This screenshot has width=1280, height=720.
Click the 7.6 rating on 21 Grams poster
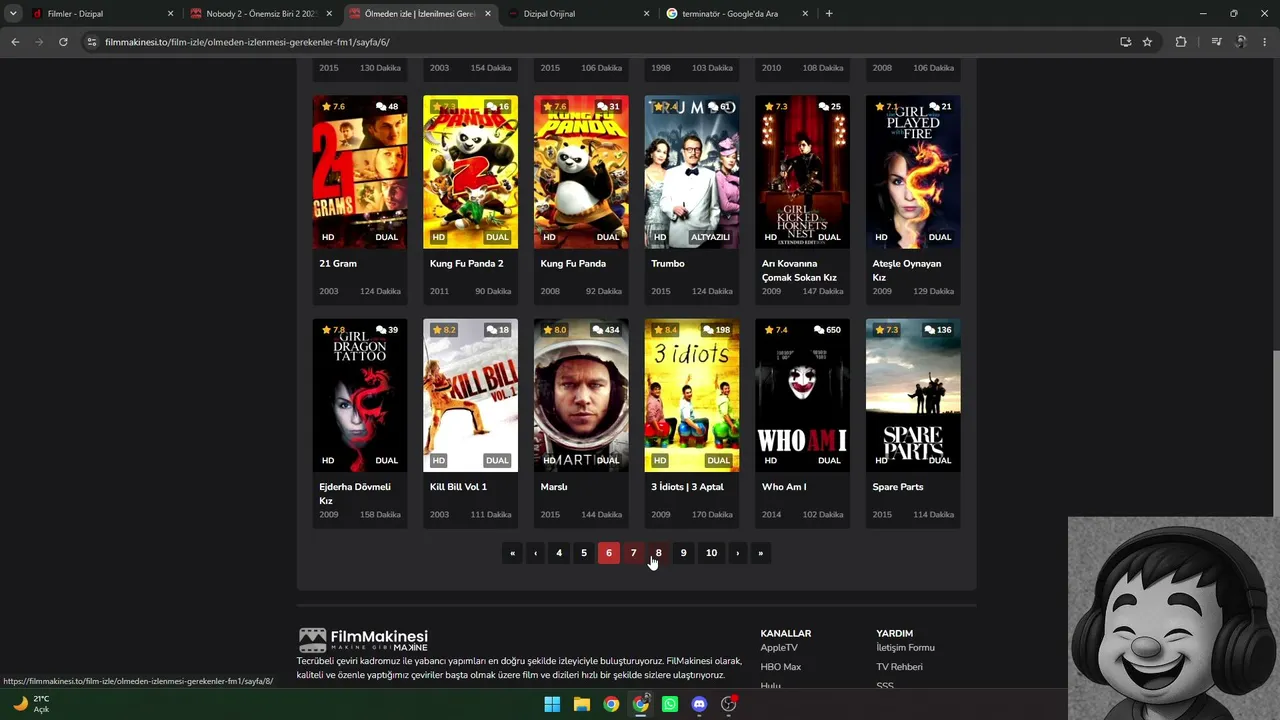point(333,107)
